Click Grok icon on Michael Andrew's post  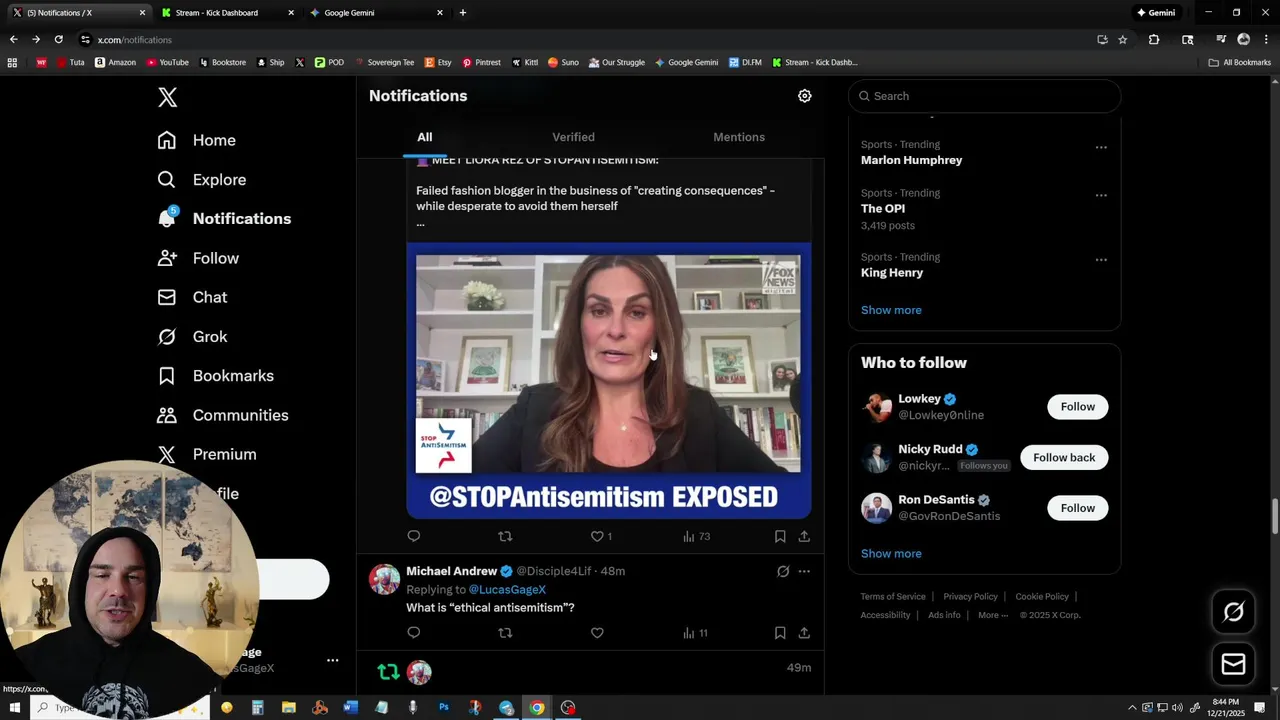click(783, 571)
